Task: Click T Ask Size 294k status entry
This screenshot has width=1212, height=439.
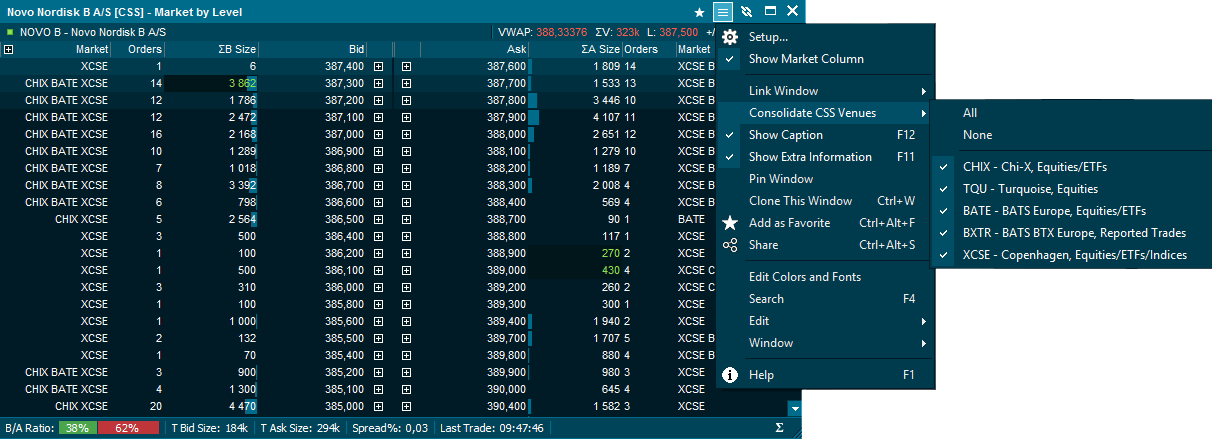Action: [300, 428]
